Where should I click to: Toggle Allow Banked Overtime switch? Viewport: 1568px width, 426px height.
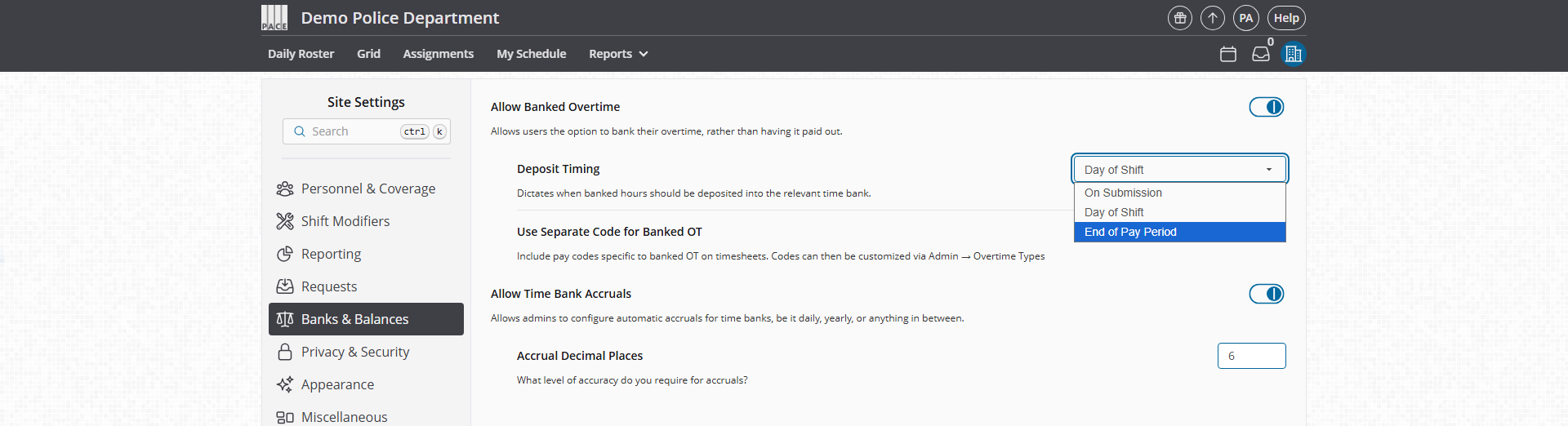click(x=1266, y=107)
